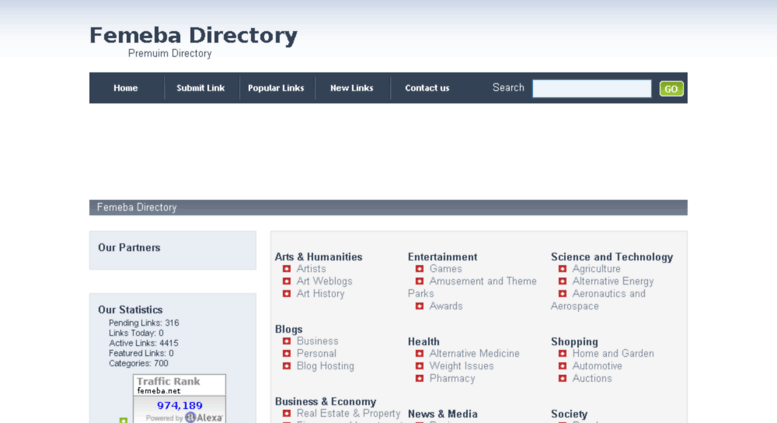Viewport: 777px width, 423px height.
Task: Click the Traffic Rank femeba.net widget header
Action: pyautogui.click(x=179, y=385)
